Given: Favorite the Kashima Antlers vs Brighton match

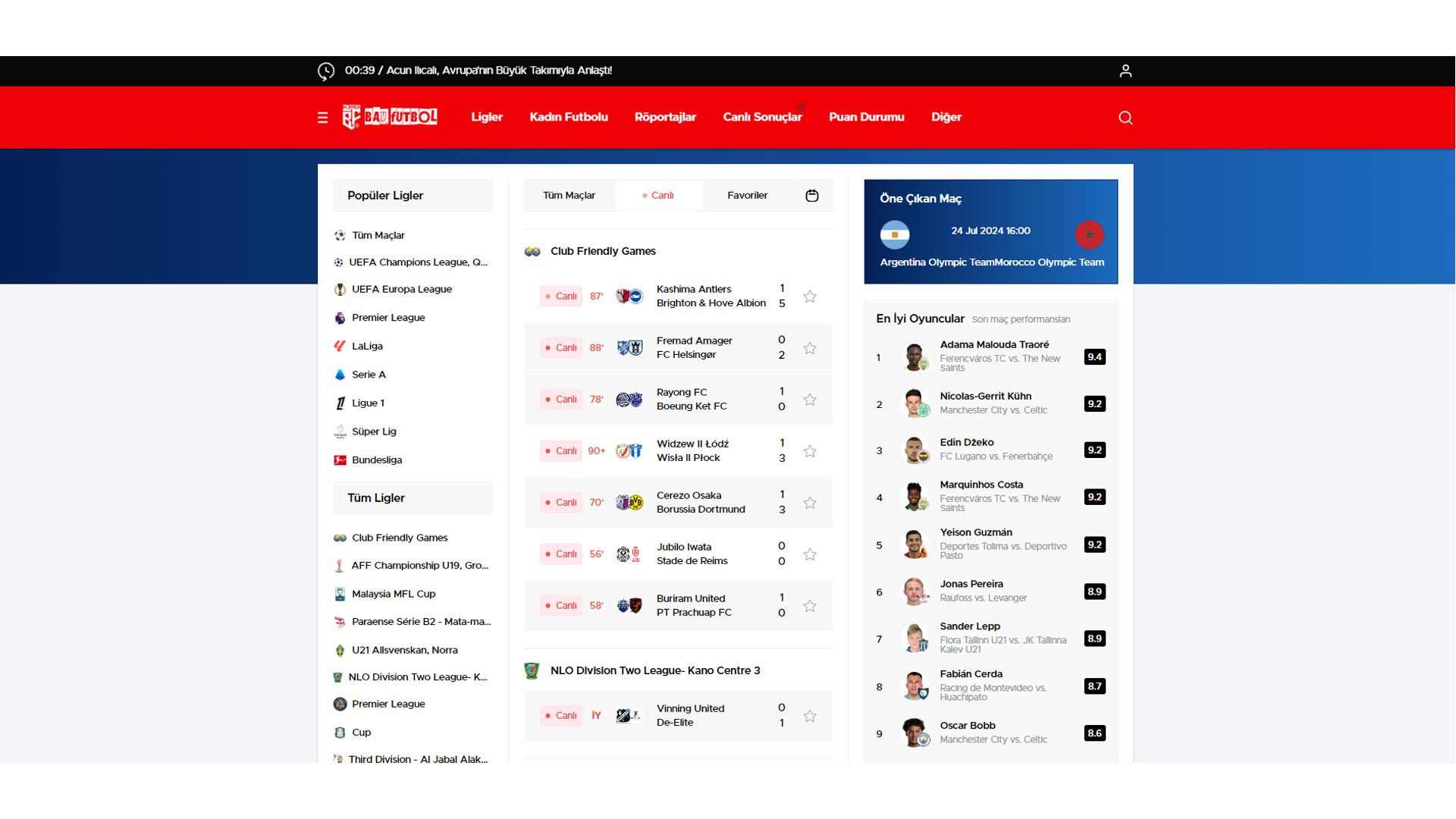Looking at the screenshot, I should coord(810,297).
